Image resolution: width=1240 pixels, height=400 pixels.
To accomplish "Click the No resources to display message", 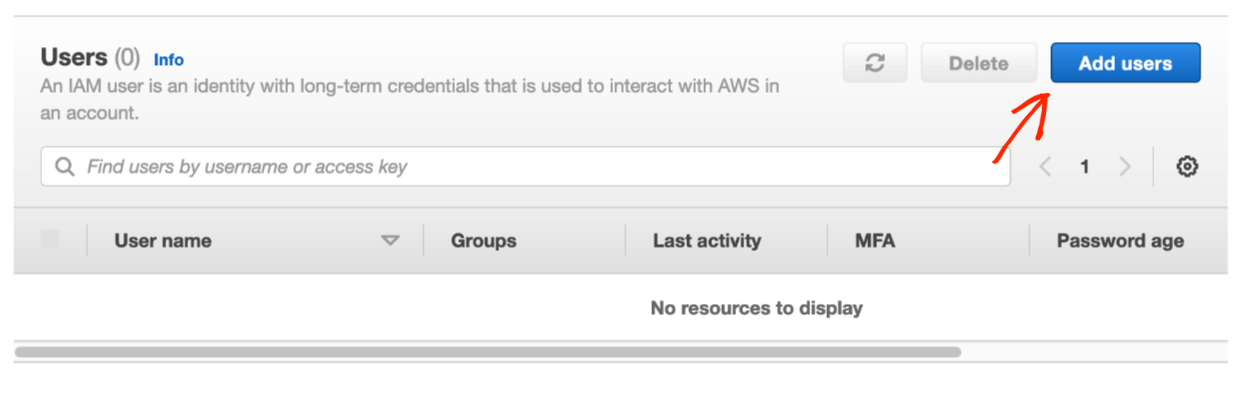I will [x=757, y=308].
